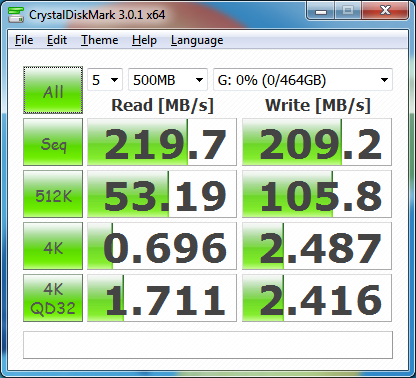Viewport: 416px width, 378px height.
Task: Expand the G: drive selection dropdown
Action: [303, 80]
